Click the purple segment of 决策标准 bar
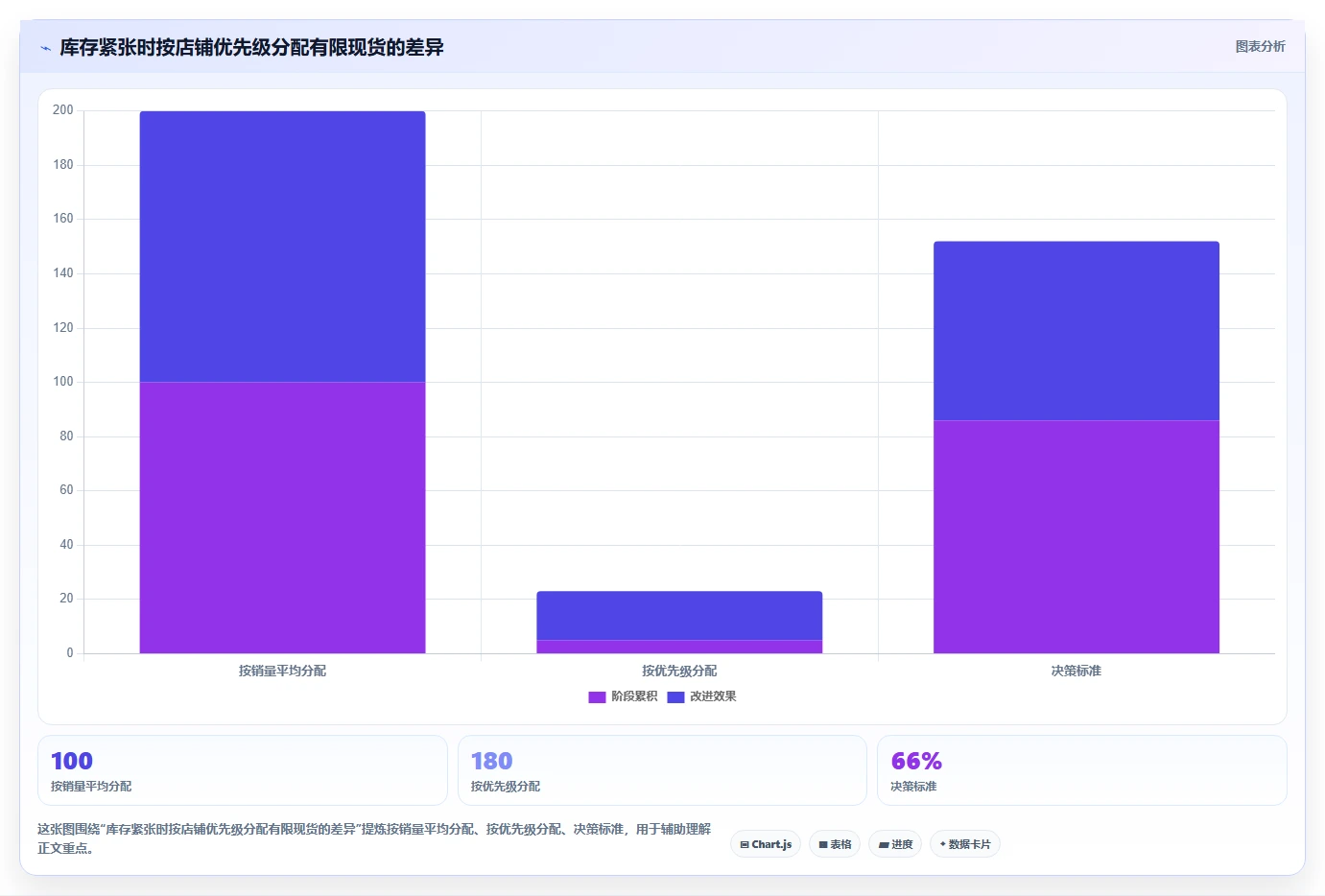 (x=1077, y=537)
